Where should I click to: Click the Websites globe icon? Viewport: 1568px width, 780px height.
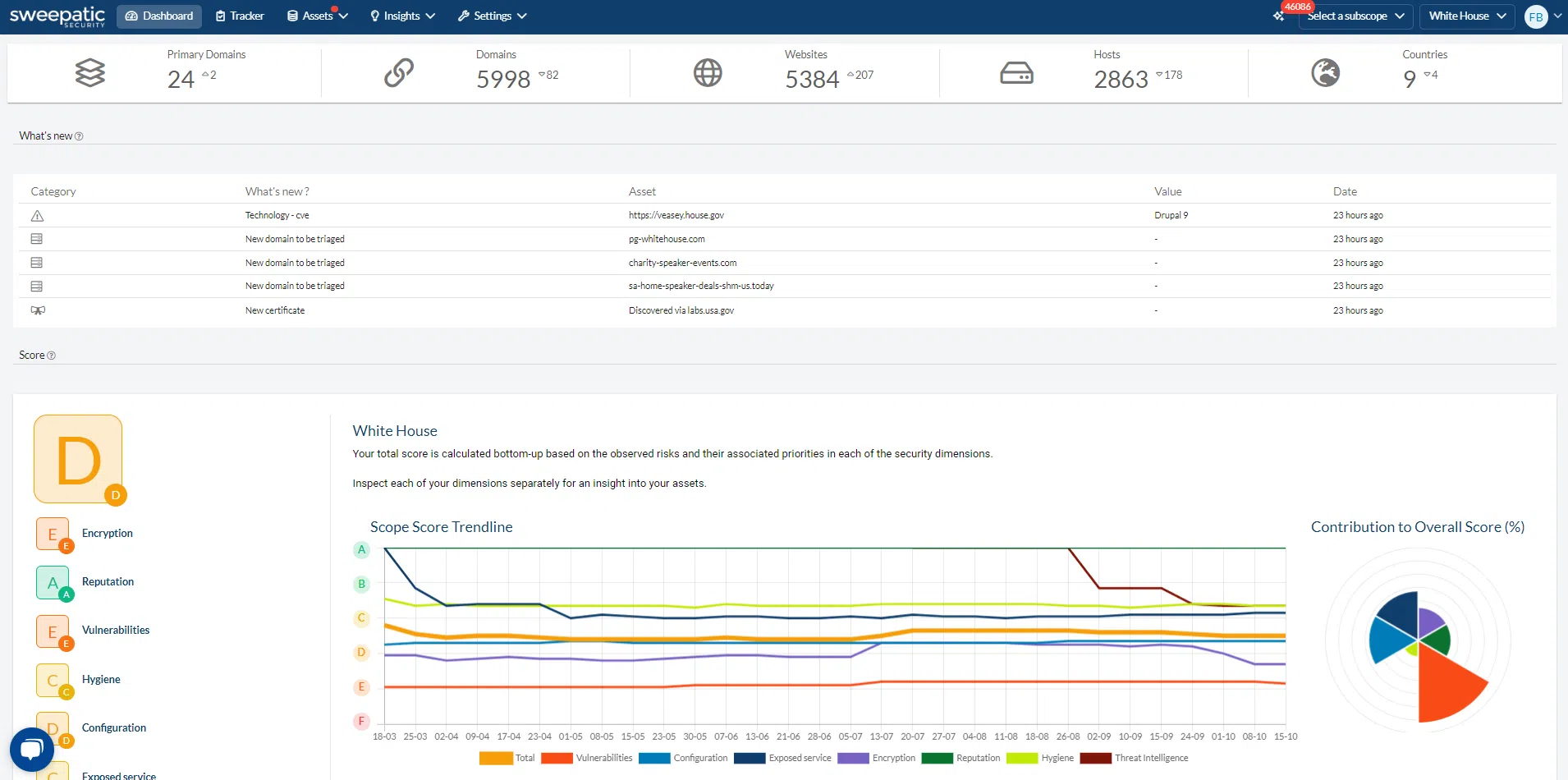pyautogui.click(x=708, y=73)
